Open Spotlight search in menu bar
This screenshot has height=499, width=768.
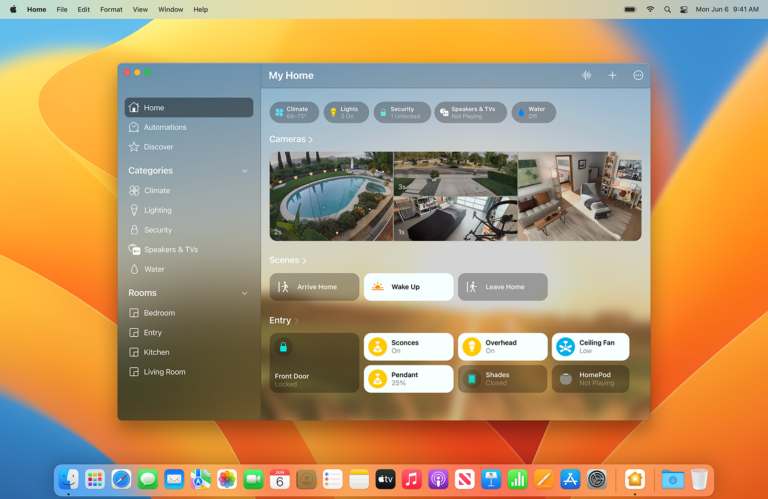click(667, 9)
